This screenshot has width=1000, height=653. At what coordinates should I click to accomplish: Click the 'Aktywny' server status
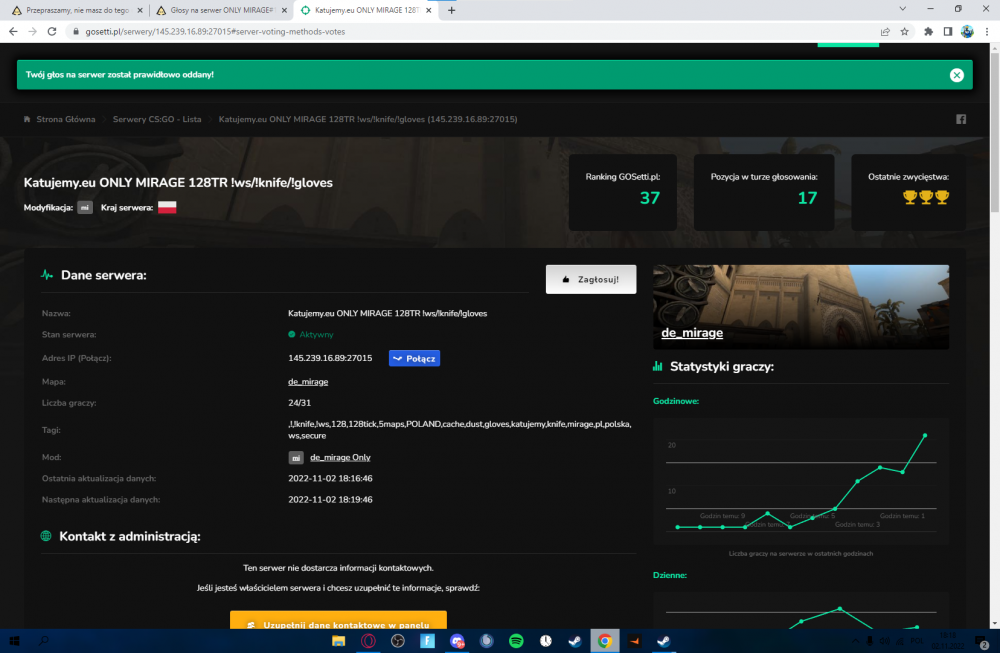[x=311, y=334]
